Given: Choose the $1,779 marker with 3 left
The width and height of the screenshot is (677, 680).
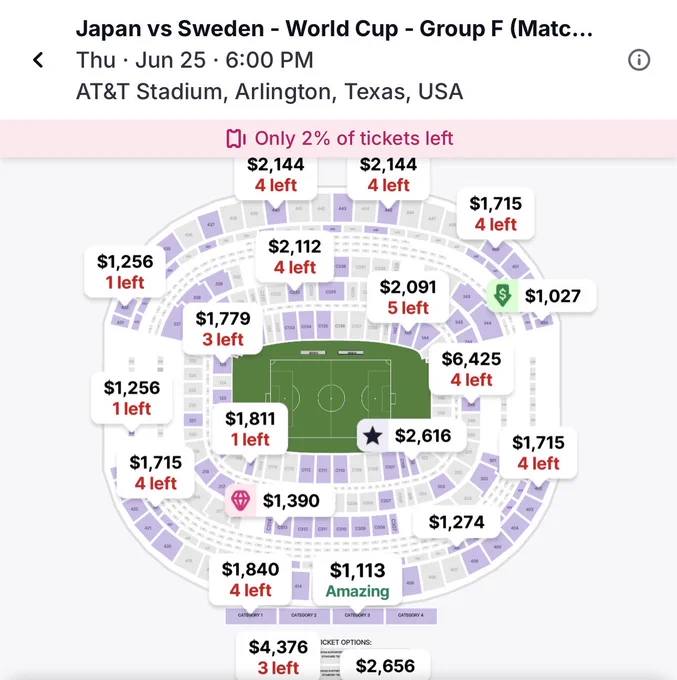Looking at the screenshot, I should coord(223,329).
